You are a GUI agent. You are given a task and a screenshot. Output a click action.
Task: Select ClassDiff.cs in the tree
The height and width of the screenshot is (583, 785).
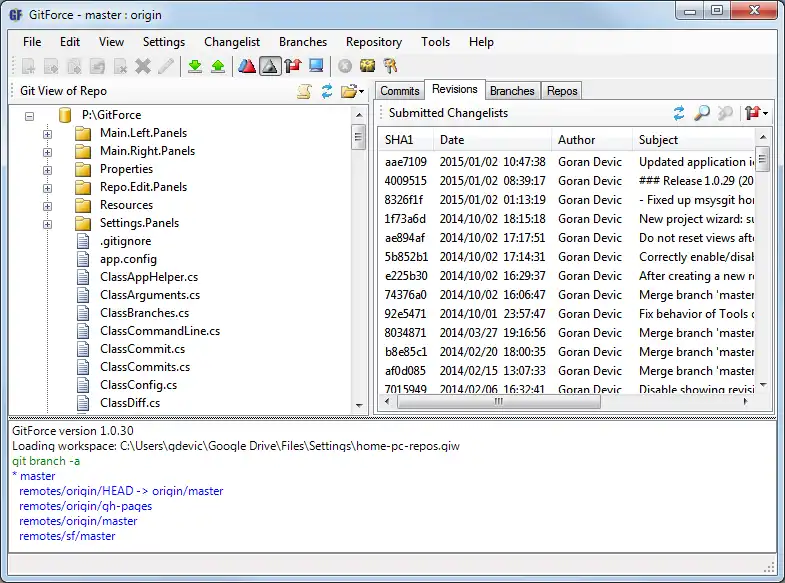coord(130,403)
